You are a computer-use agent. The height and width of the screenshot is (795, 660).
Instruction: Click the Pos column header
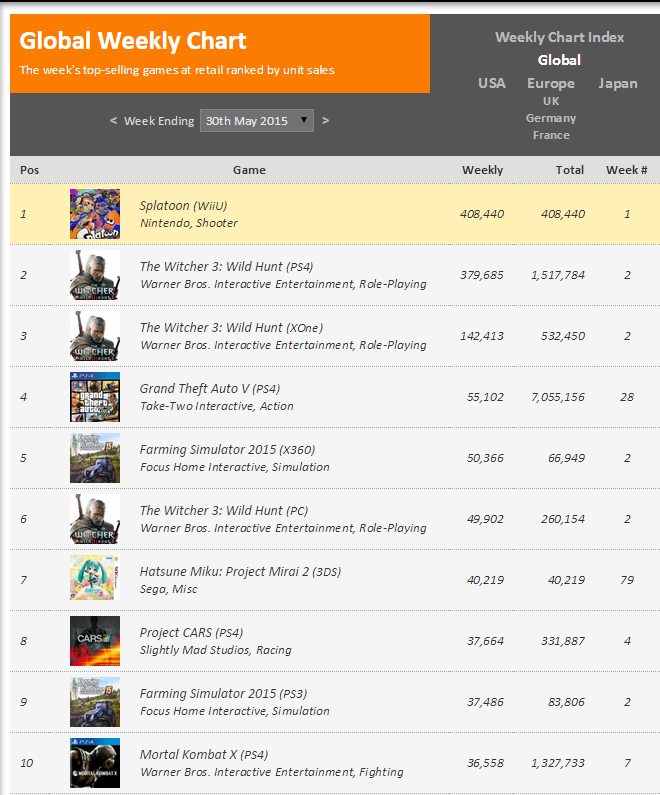point(29,170)
